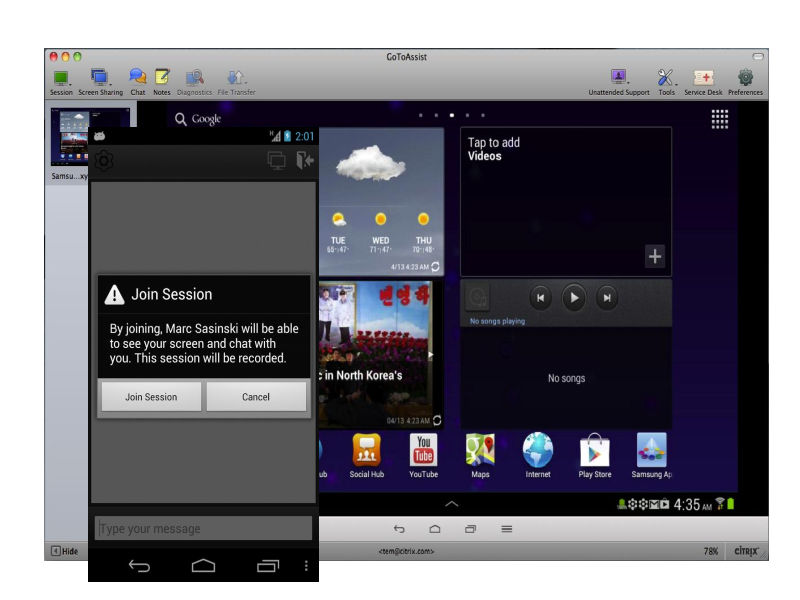The height and width of the screenshot is (600, 800).
Task: Click the remote recent apps control button
Action: point(470,529)
